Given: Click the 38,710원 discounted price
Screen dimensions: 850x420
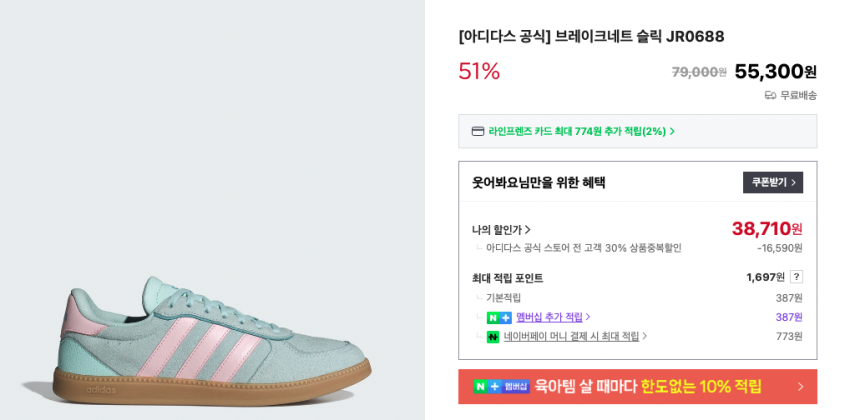Looking at the screenshot, I should [x=766, y=229].
